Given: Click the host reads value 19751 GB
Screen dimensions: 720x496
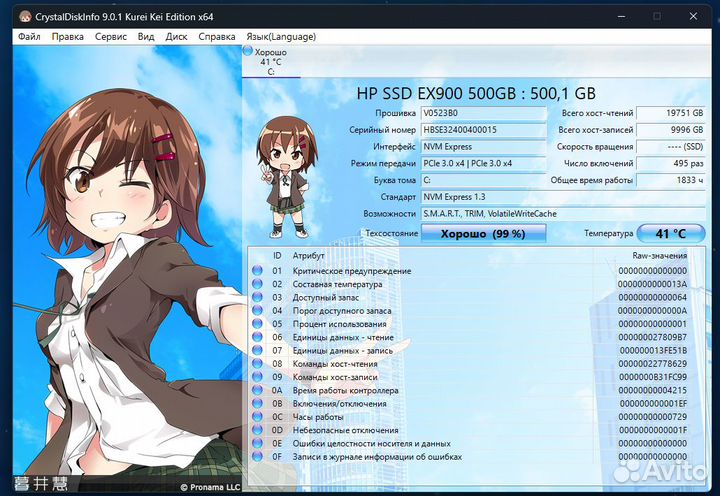Looking at the screenshot, I should [671, 113].
